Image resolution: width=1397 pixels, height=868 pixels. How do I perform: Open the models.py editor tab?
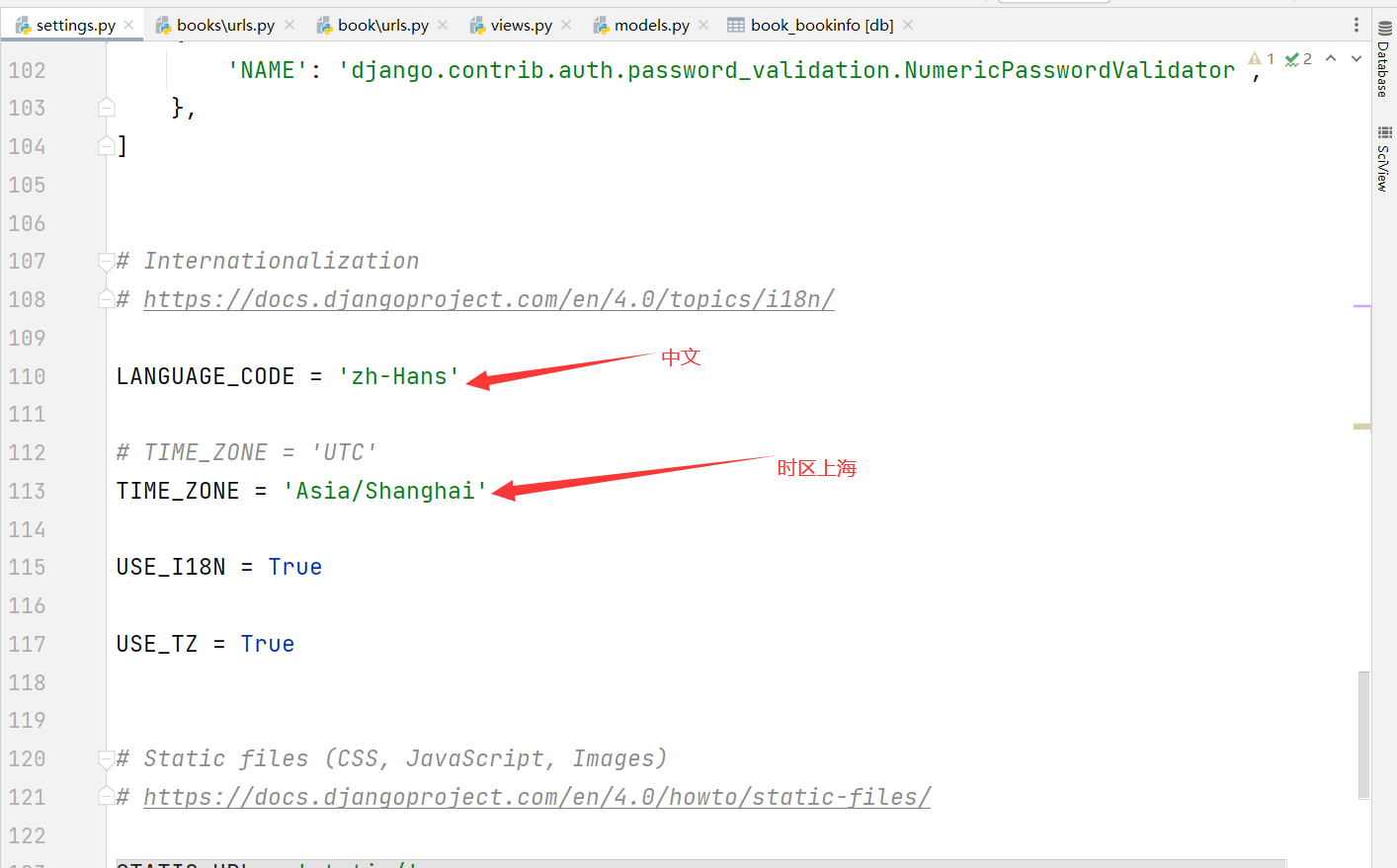point(652,26)
